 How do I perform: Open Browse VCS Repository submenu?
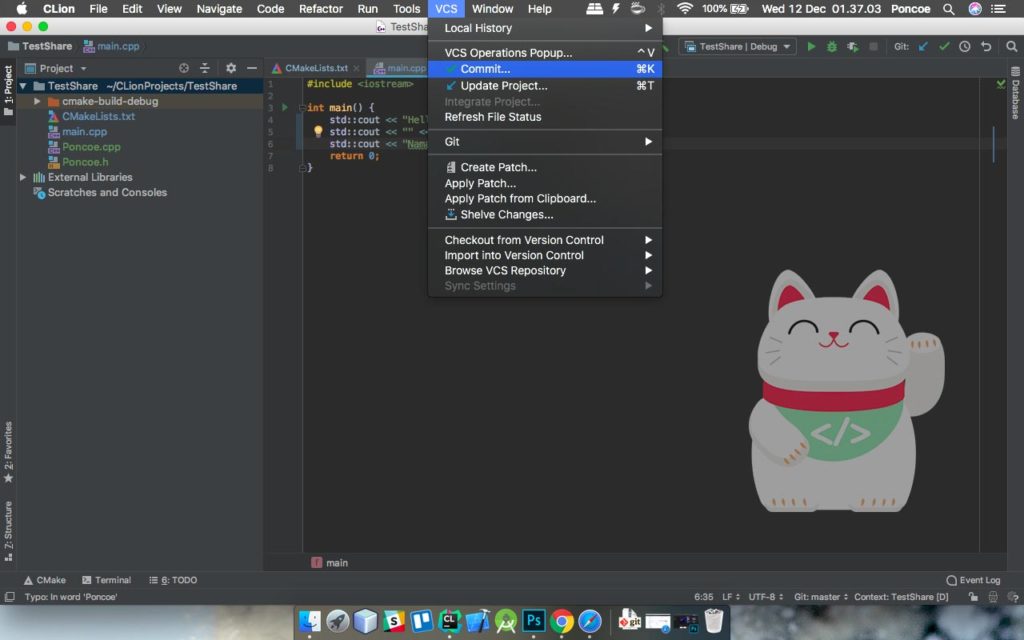[545, 270]
